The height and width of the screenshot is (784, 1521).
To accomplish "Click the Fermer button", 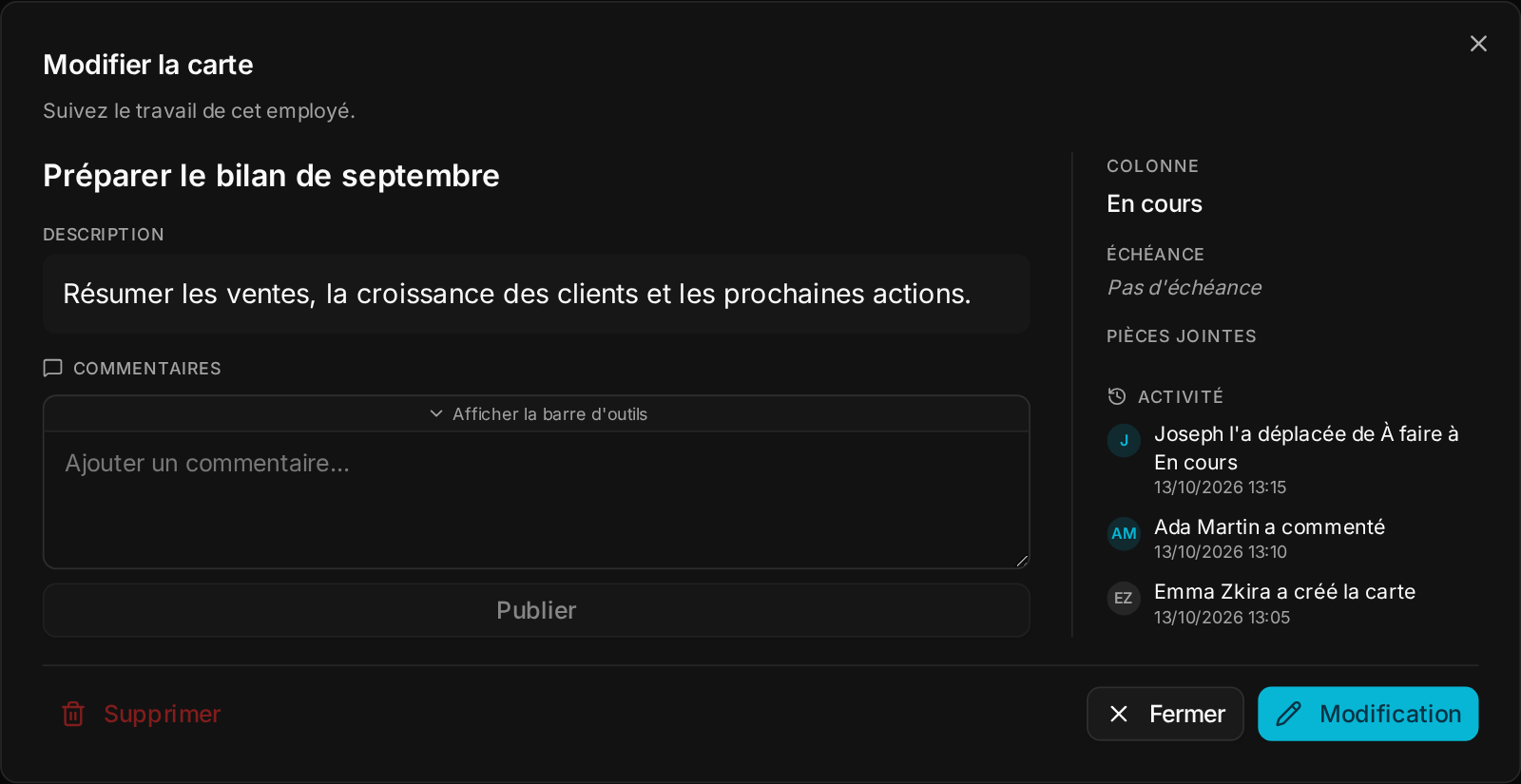I will (1165, 714).
